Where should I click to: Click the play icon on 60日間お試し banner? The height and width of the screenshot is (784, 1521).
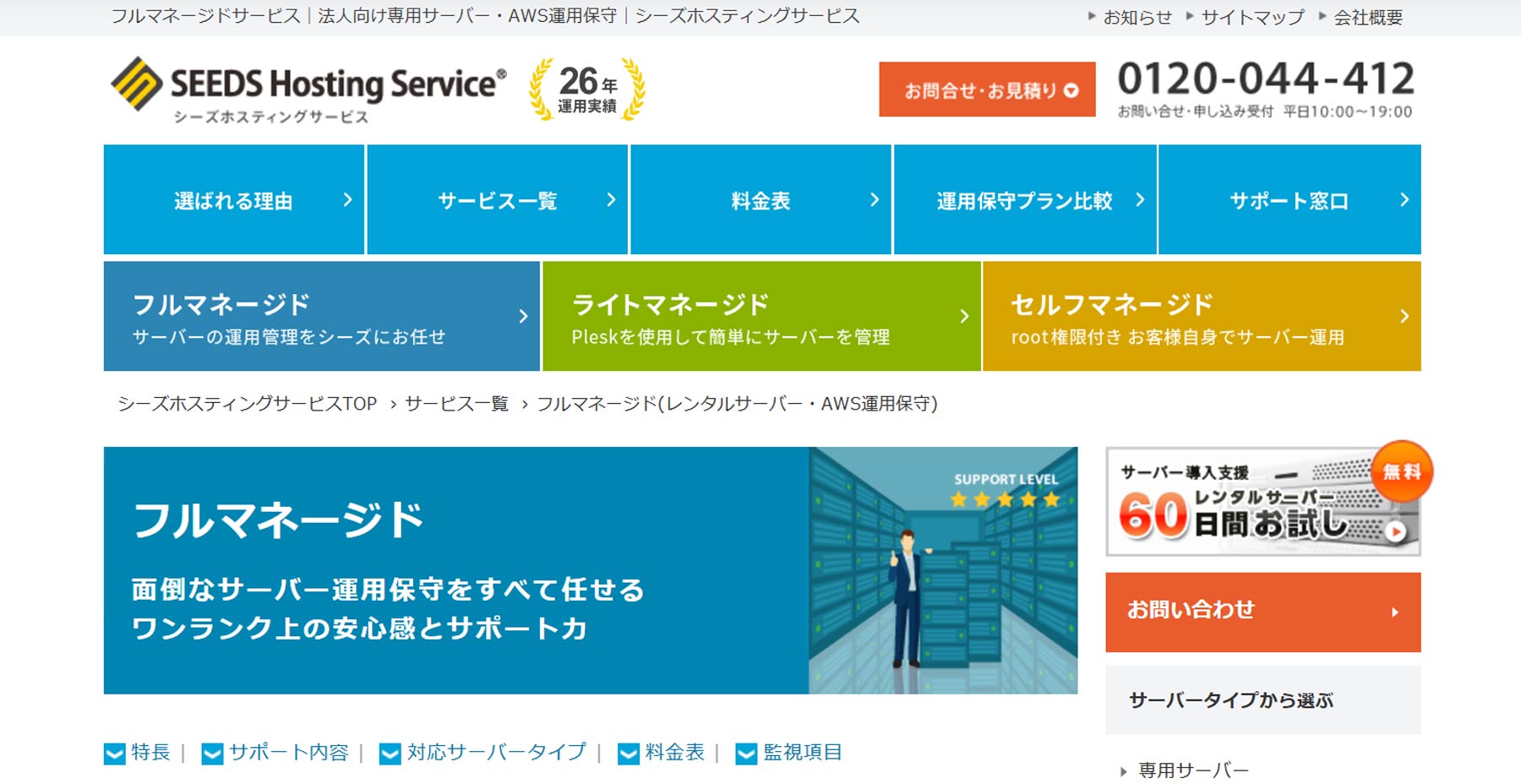click(1396, 531)
